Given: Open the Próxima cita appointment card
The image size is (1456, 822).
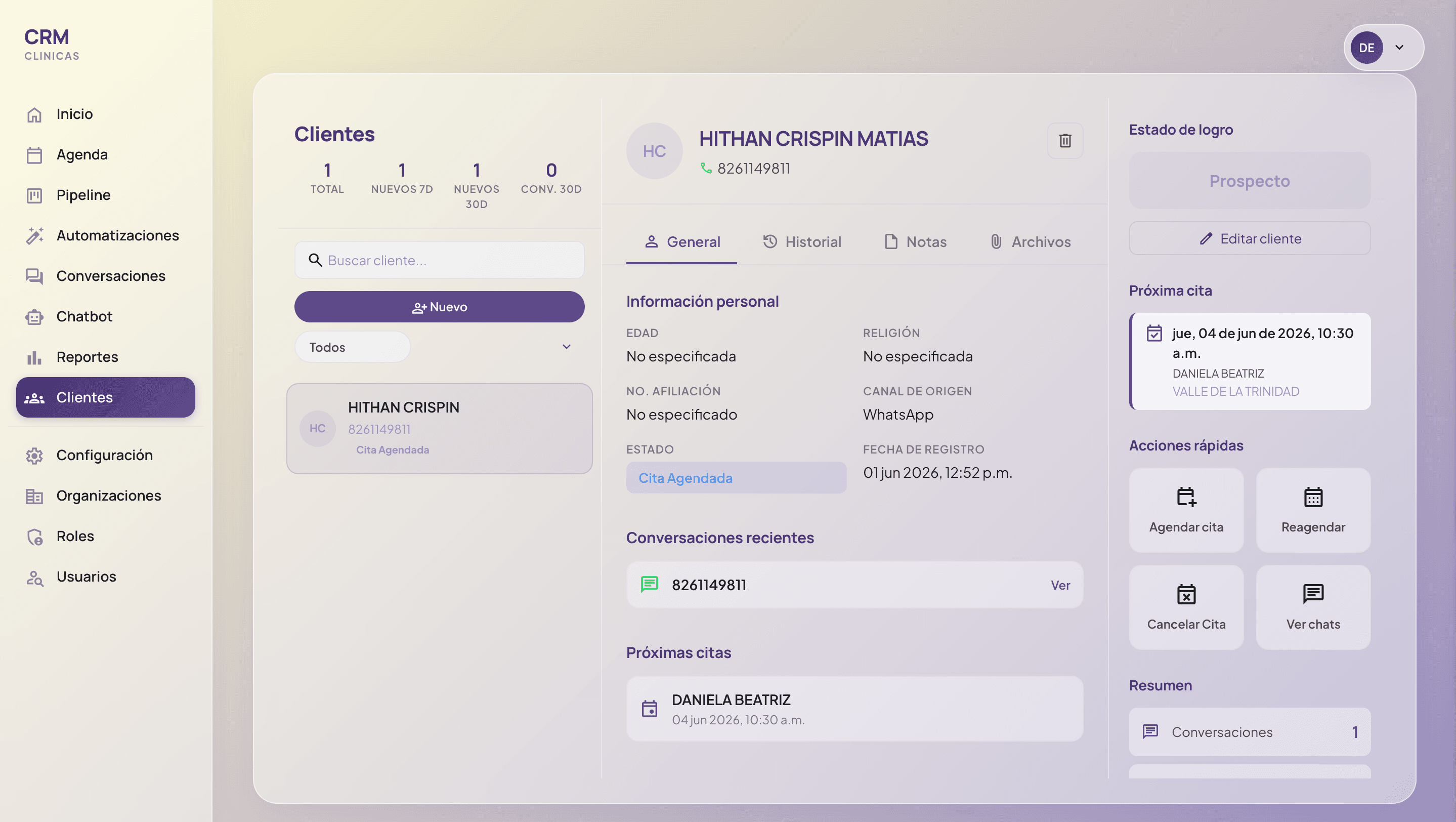Looking at the screenshot, I should coord(1250,361).
